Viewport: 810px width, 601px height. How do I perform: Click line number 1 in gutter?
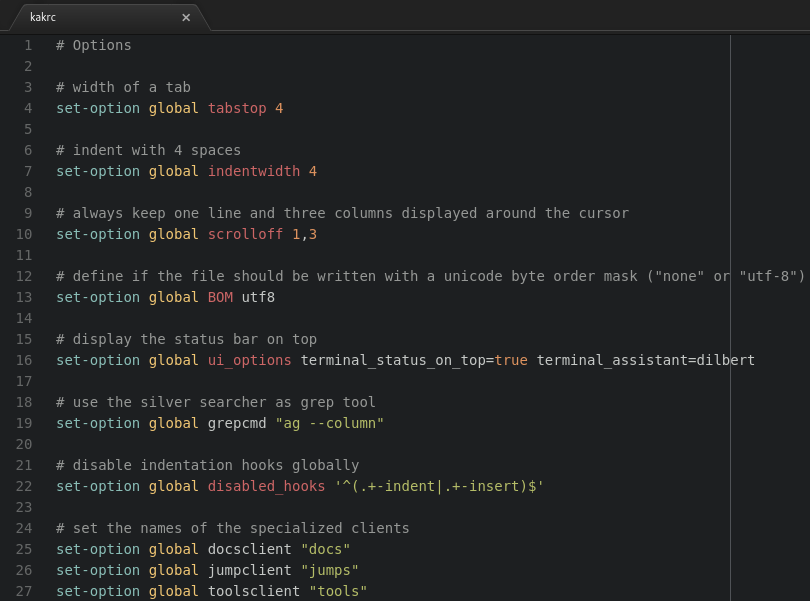coord(28,45)
